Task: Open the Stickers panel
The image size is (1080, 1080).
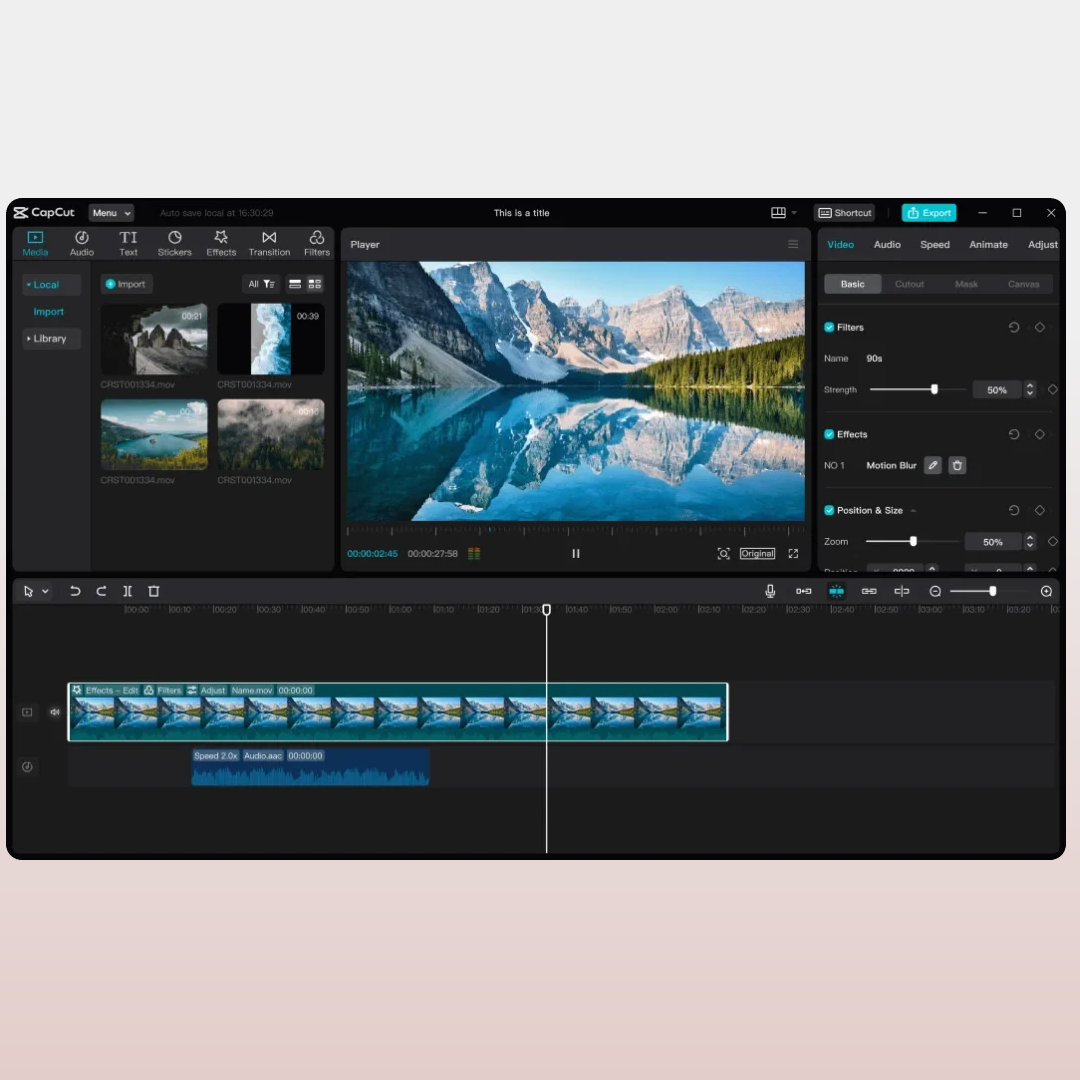Action: pos(174,244)
